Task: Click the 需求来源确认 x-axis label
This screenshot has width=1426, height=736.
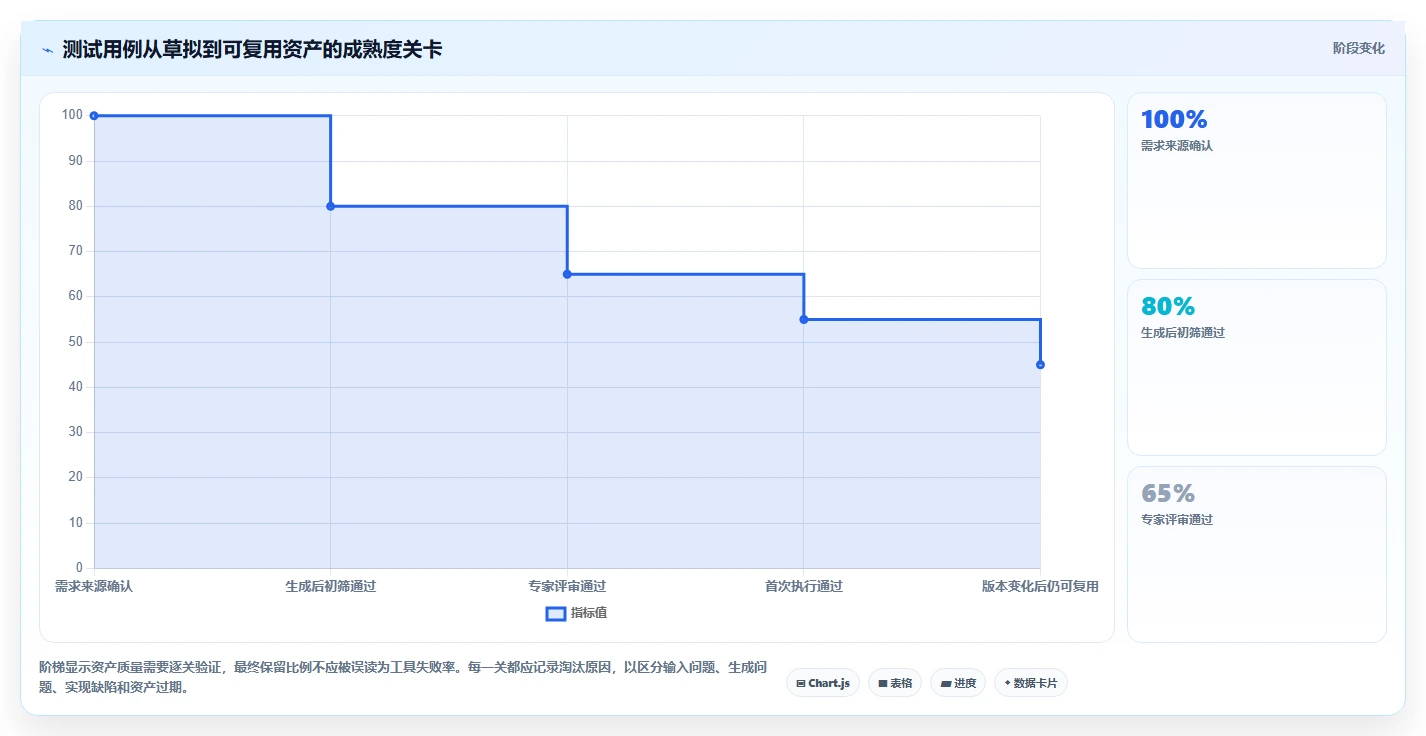Action: point(94,586)
